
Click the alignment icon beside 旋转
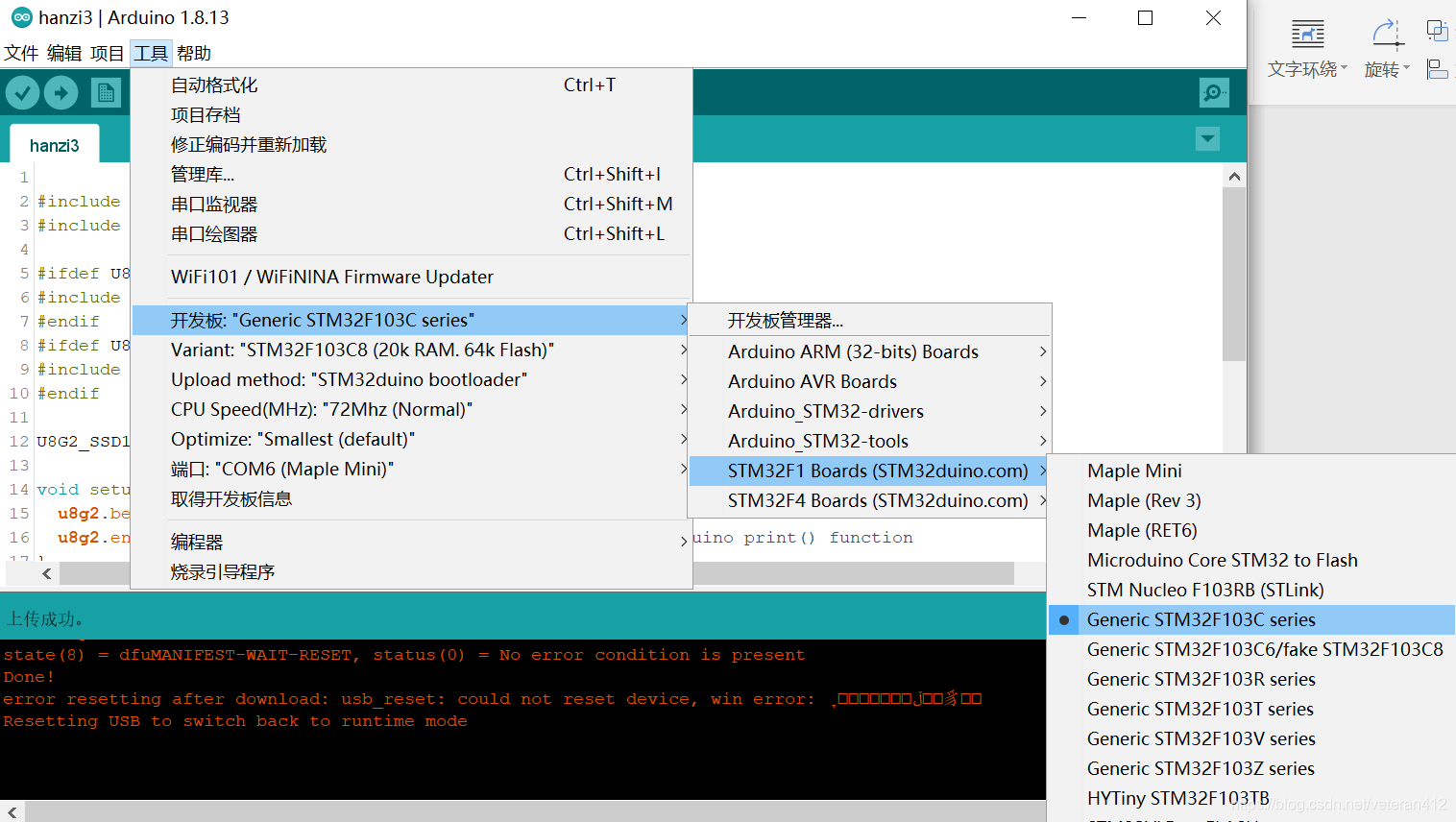[x=1438, y=68]
